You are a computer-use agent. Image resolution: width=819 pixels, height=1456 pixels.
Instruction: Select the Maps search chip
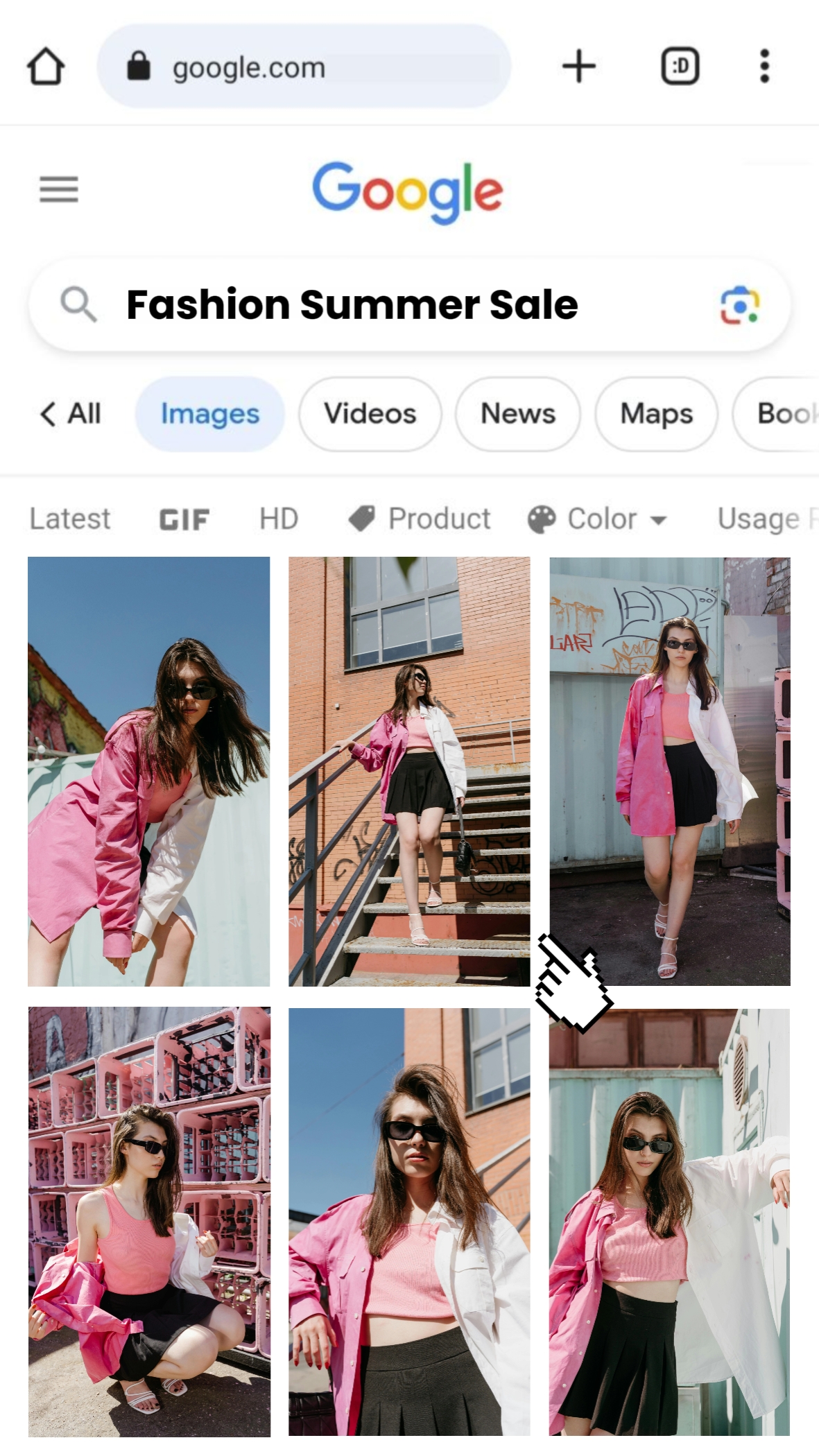click(x=656, y=414)
